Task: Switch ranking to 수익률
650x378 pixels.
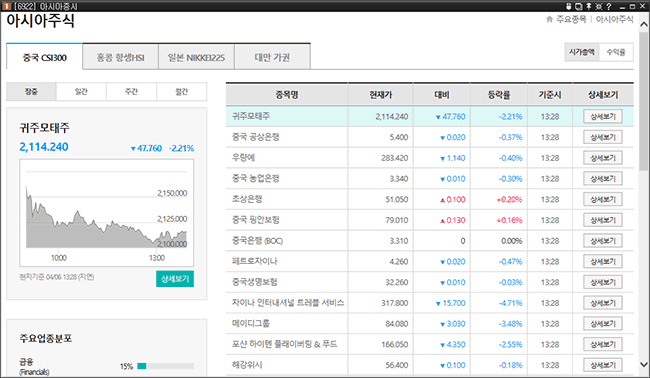Action: coord(616,52)
